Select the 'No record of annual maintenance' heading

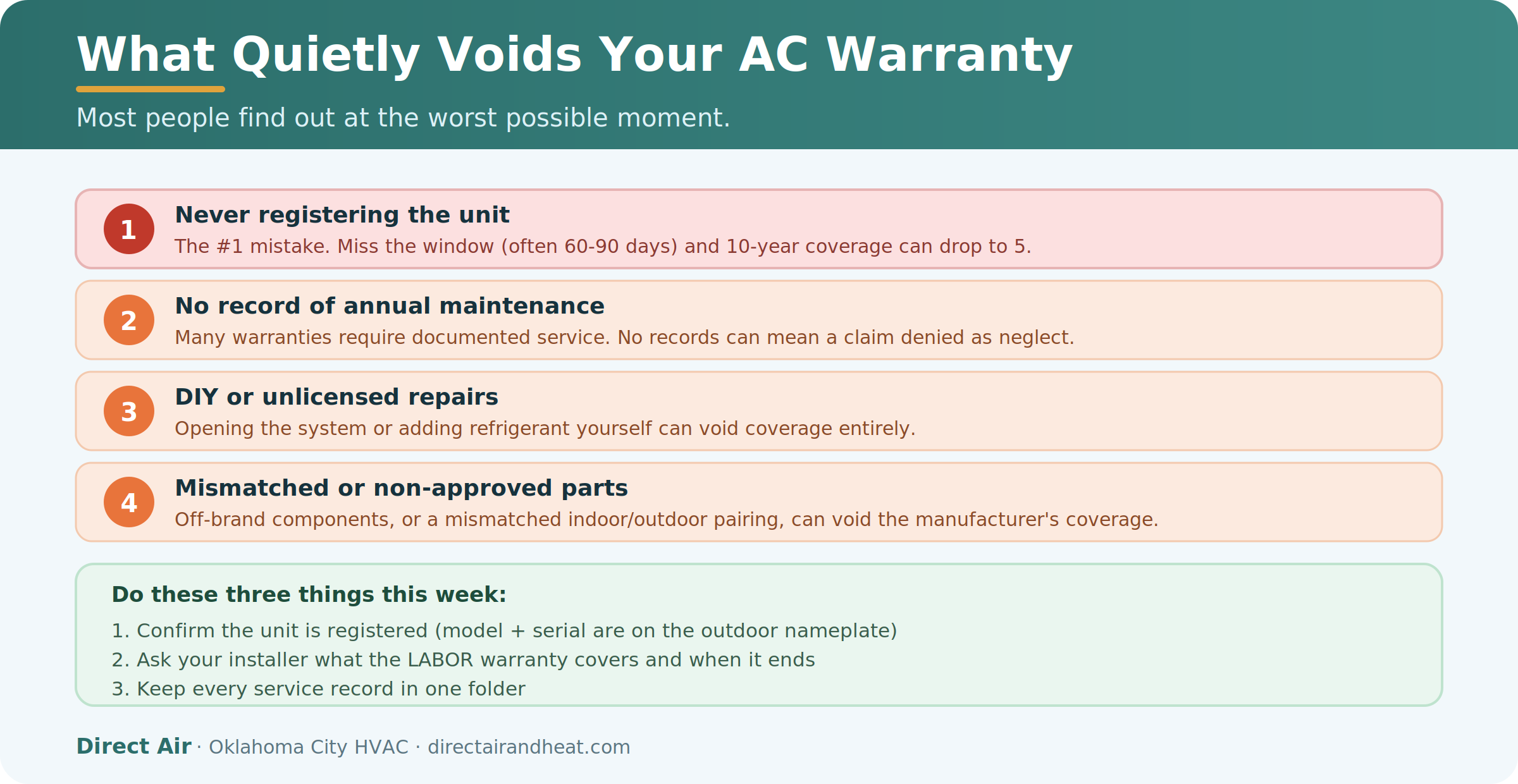(x=390, y=306)
